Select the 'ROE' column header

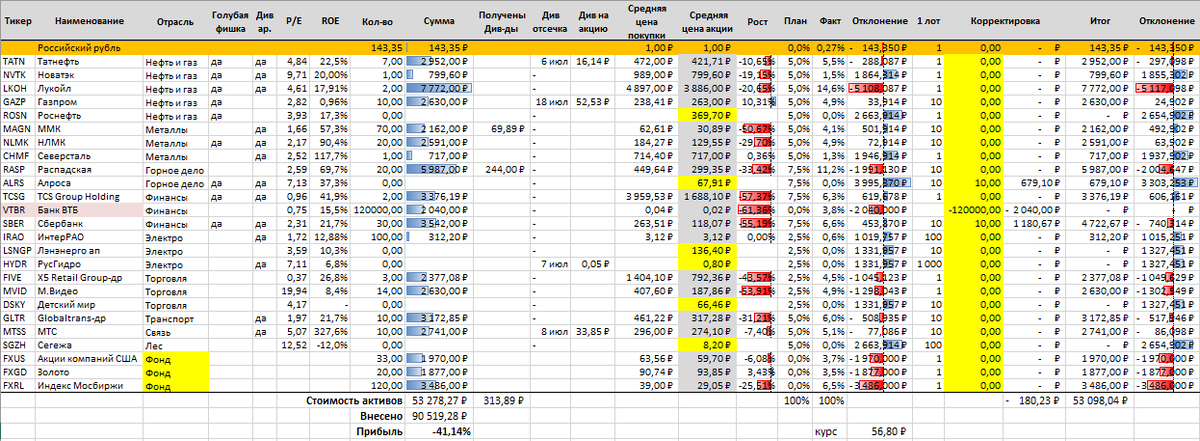330,21
